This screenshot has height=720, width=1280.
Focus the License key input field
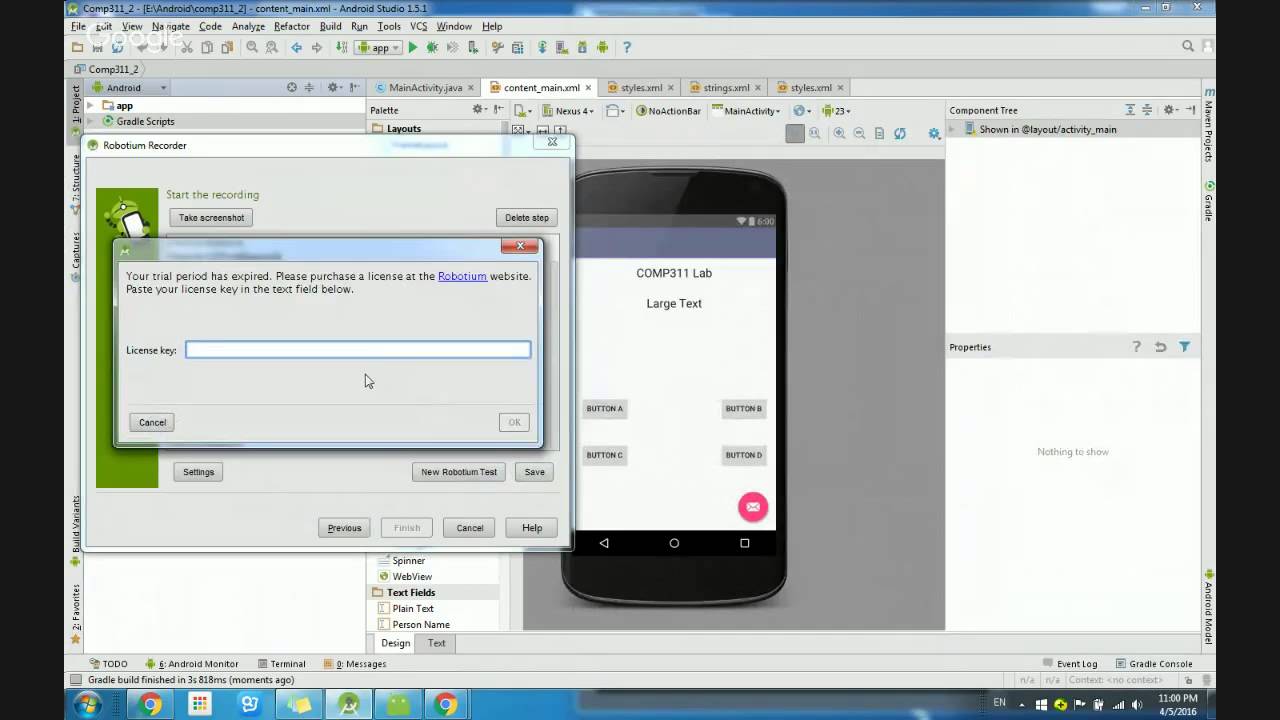pyautogui.click(x=358, y=349)
